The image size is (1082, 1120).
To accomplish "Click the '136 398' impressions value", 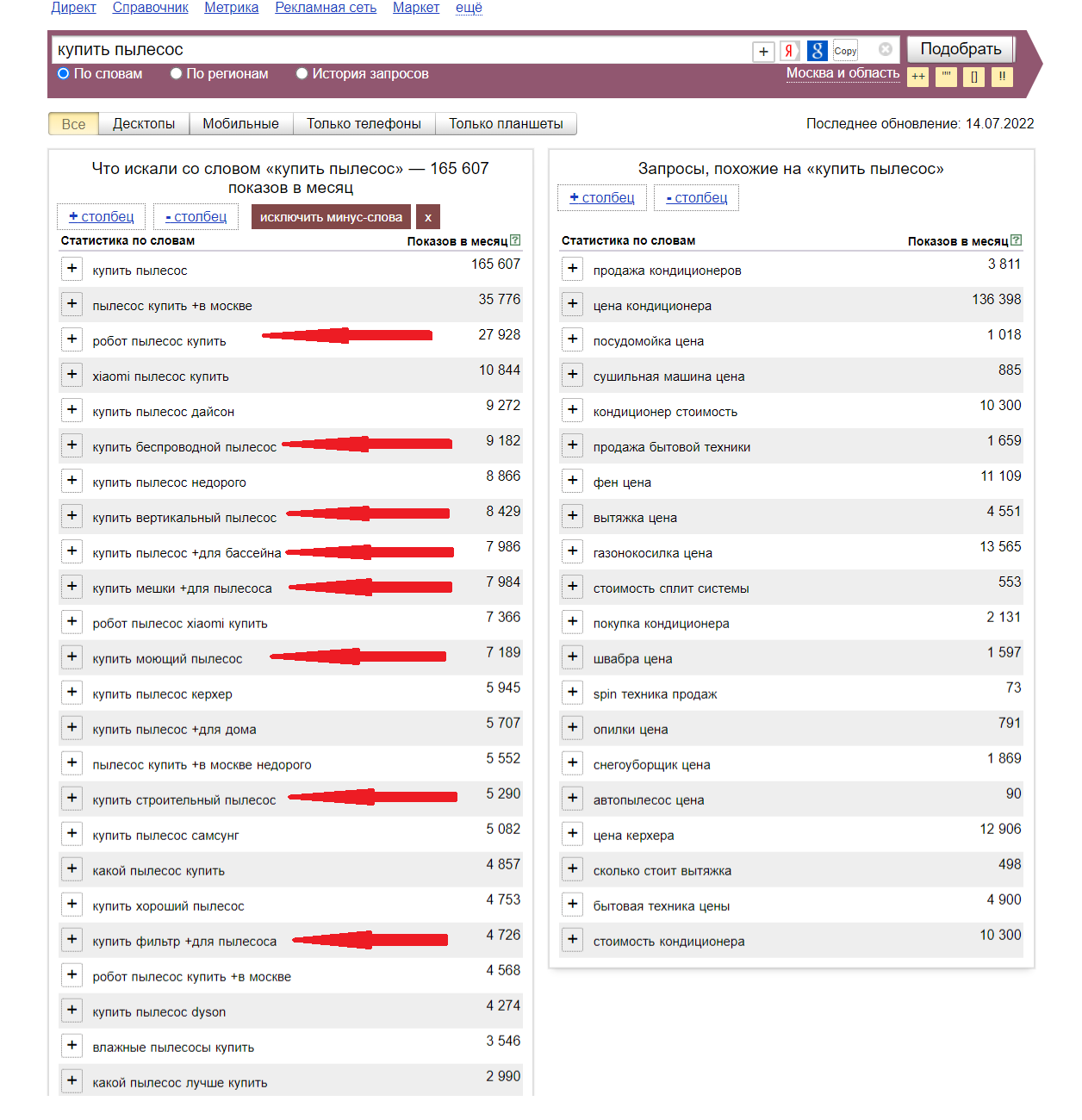I will pyautogui.click(x=997, y=299).
